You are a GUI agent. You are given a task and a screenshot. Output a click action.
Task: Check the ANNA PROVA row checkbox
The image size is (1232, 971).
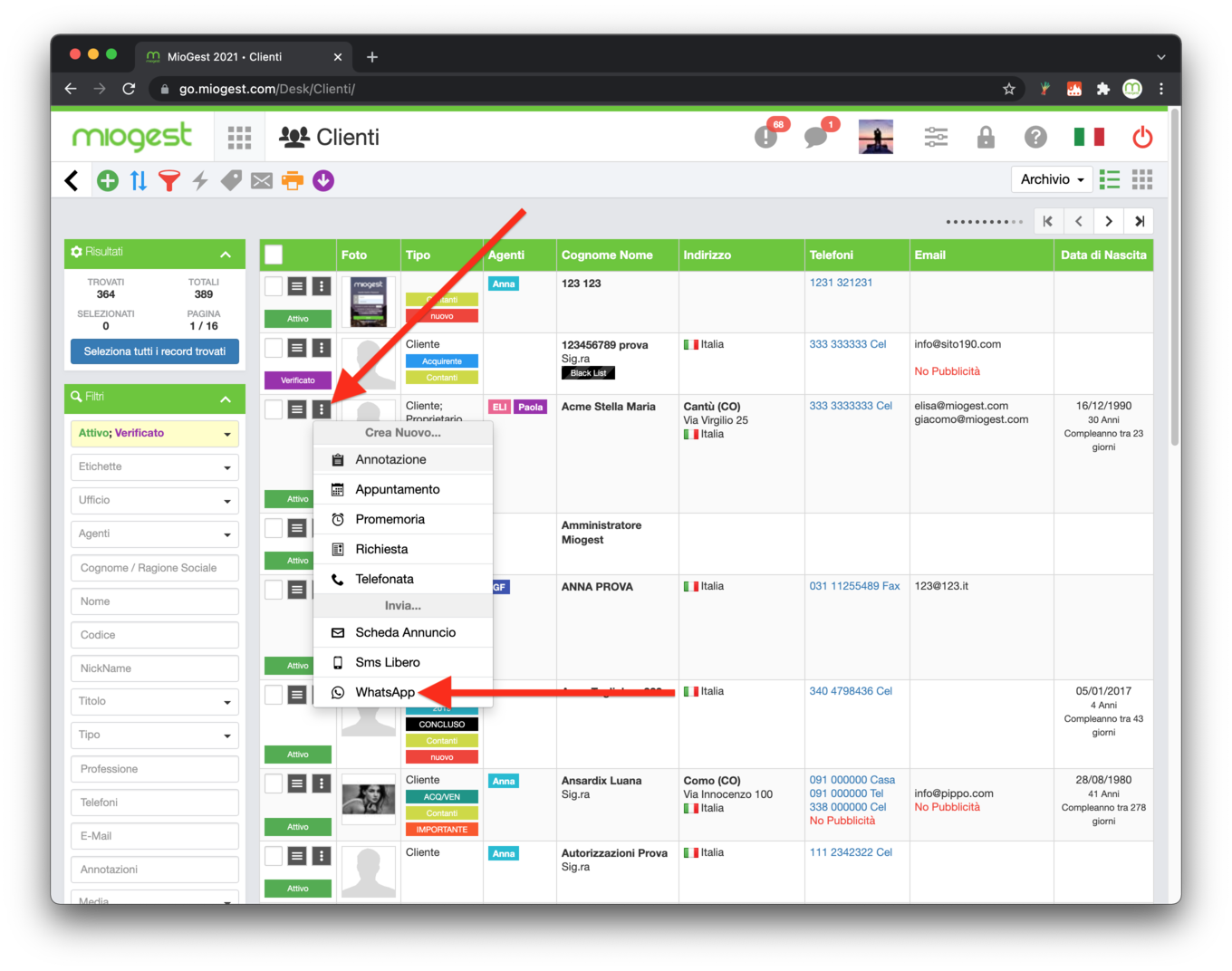[274, 590]
